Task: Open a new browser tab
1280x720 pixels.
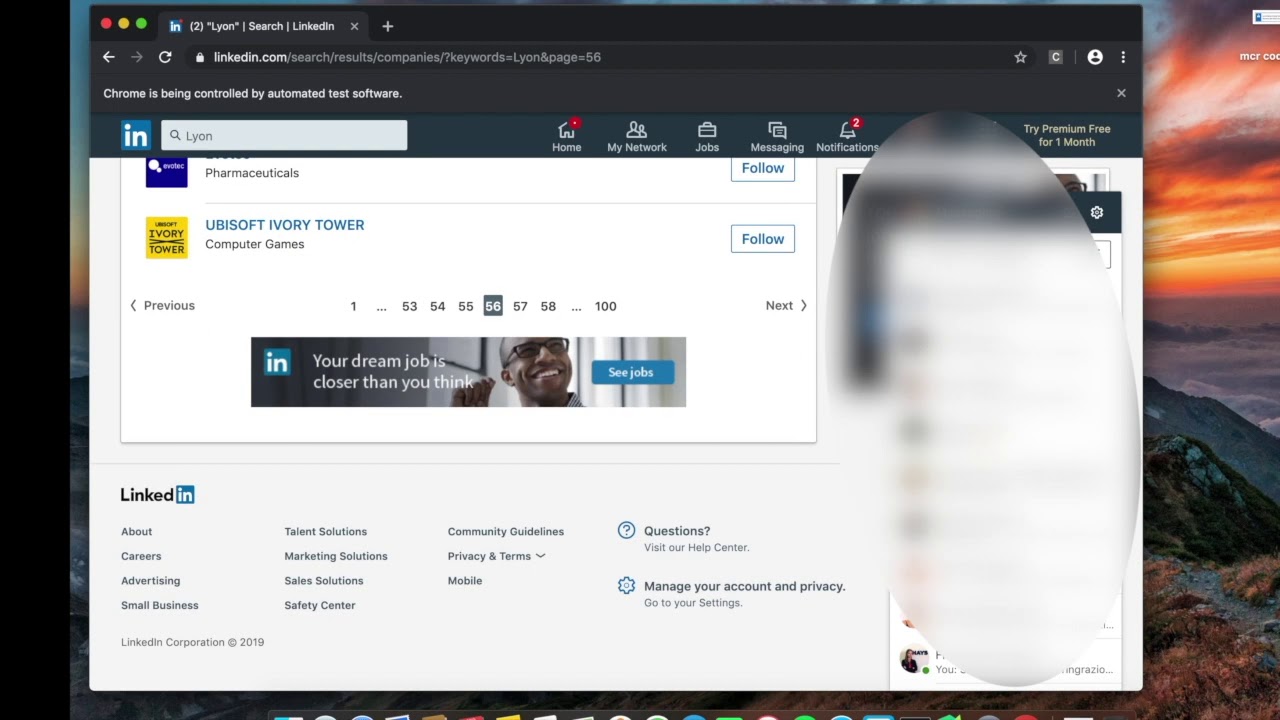Action: (388, 26)
